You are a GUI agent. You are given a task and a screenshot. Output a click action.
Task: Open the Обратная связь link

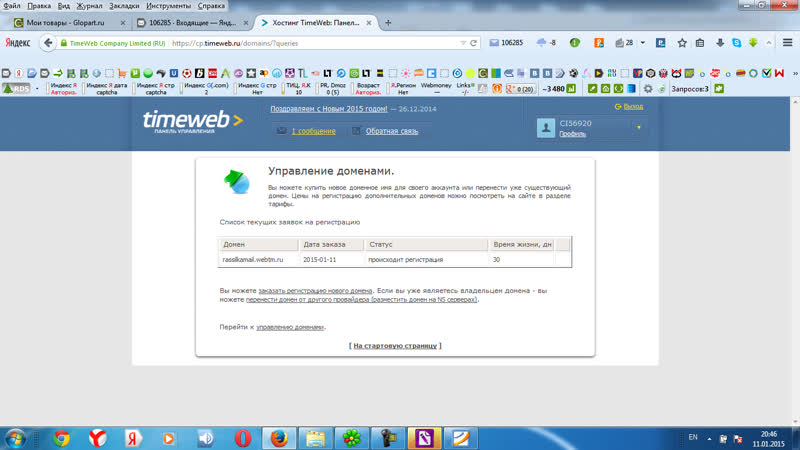391,131
